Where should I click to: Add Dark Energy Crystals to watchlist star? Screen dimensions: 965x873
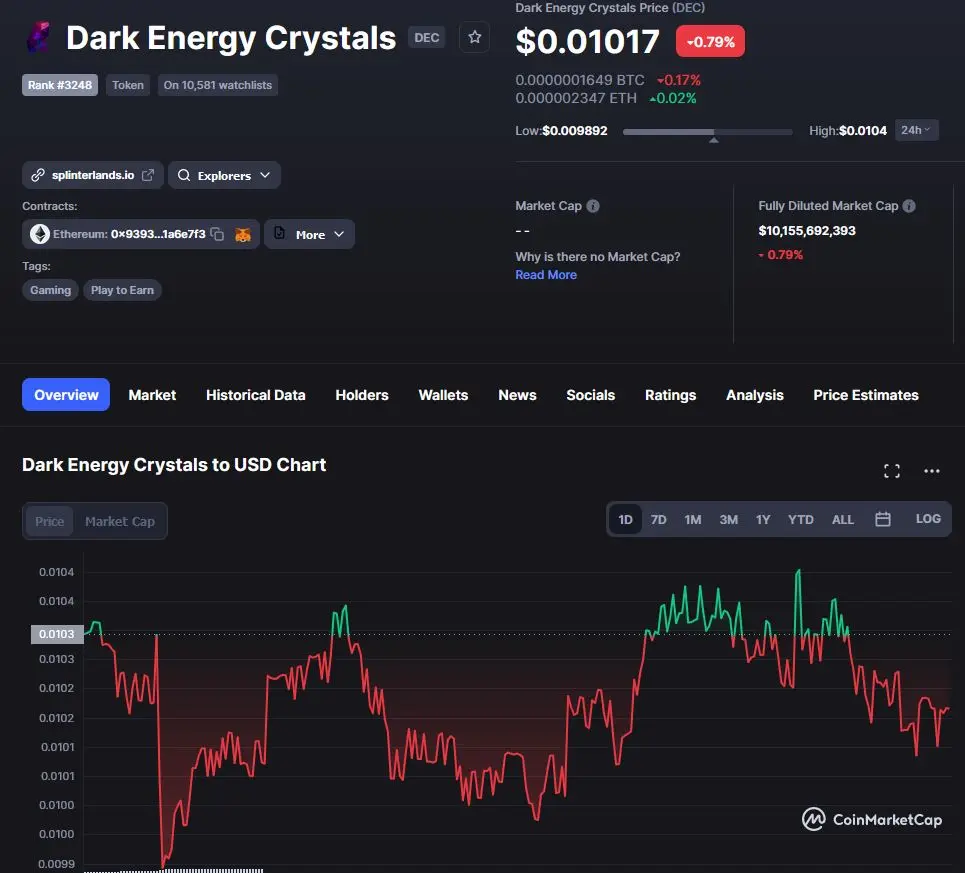[474, 38]
